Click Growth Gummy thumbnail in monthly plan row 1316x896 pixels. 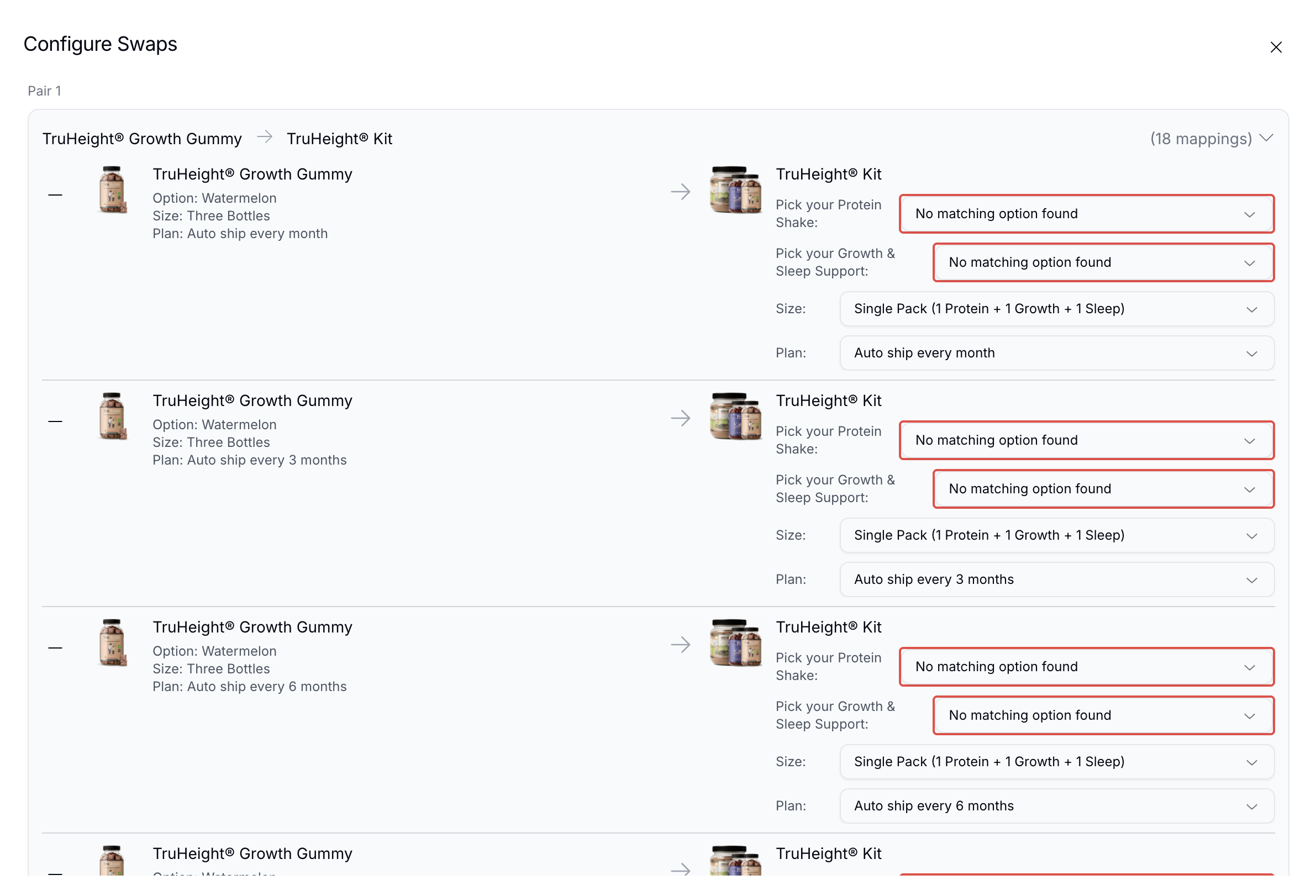pos(113,189)
